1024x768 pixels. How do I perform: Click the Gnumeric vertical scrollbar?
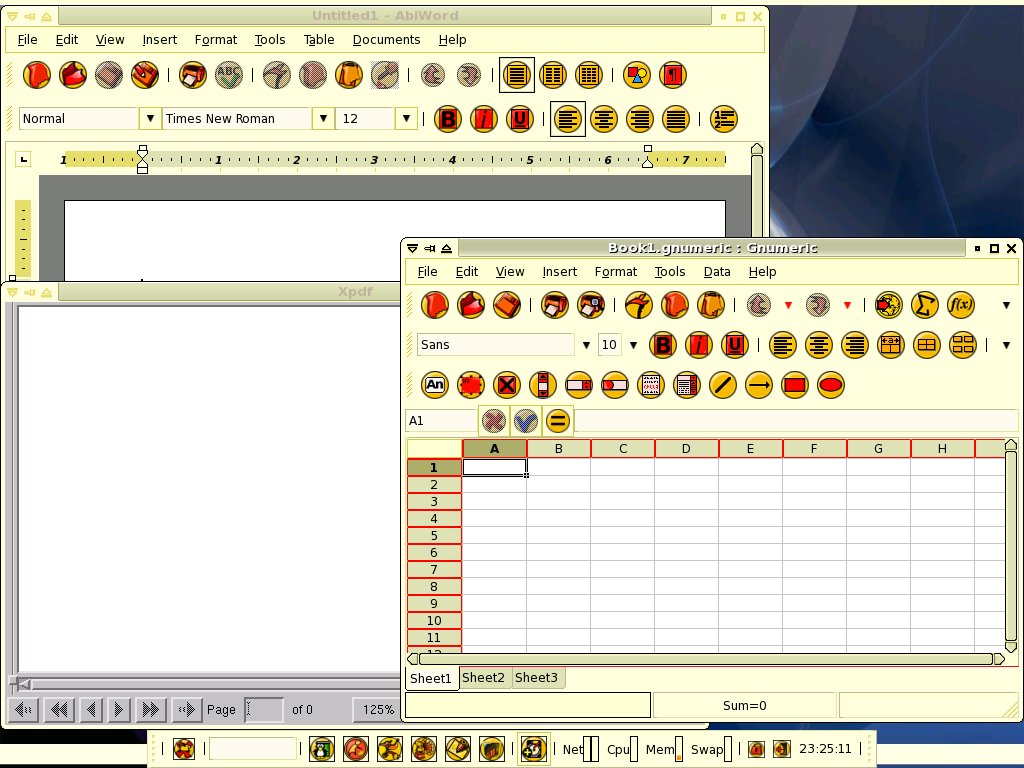click(1011, 546)
